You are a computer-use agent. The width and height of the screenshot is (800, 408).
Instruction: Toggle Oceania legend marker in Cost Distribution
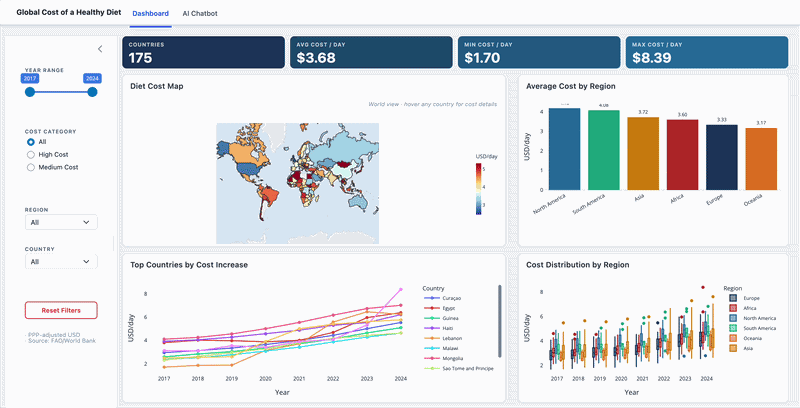pos(733,338)
